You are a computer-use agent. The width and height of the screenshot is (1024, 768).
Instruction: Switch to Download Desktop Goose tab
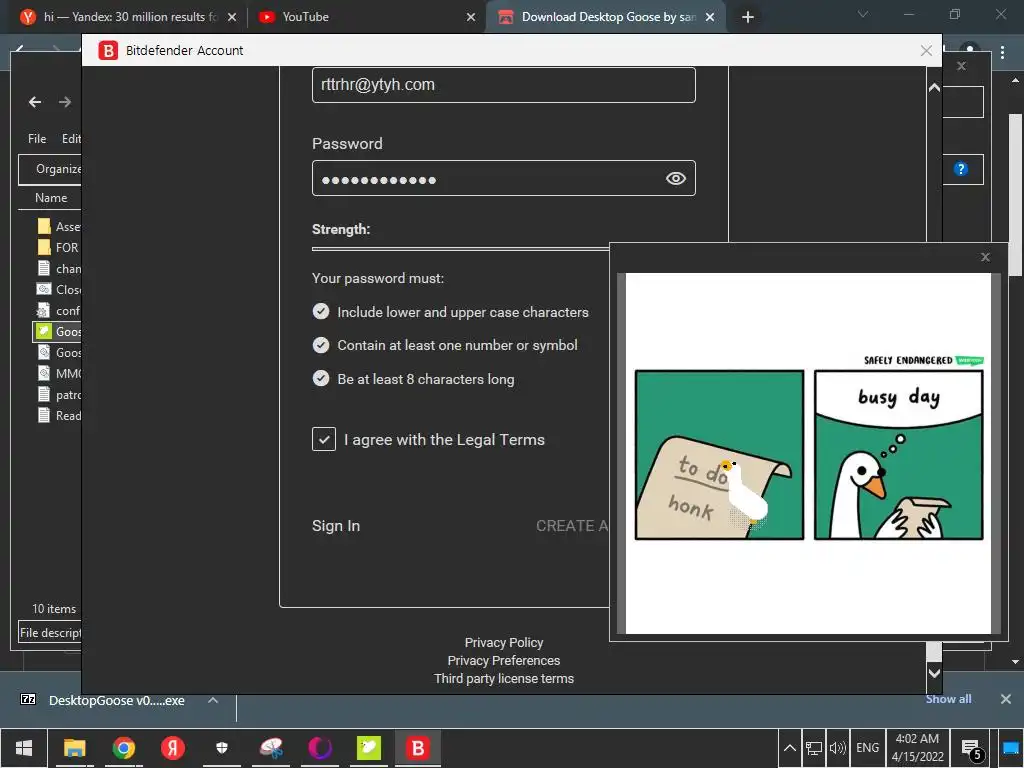[x=607, y=17]
